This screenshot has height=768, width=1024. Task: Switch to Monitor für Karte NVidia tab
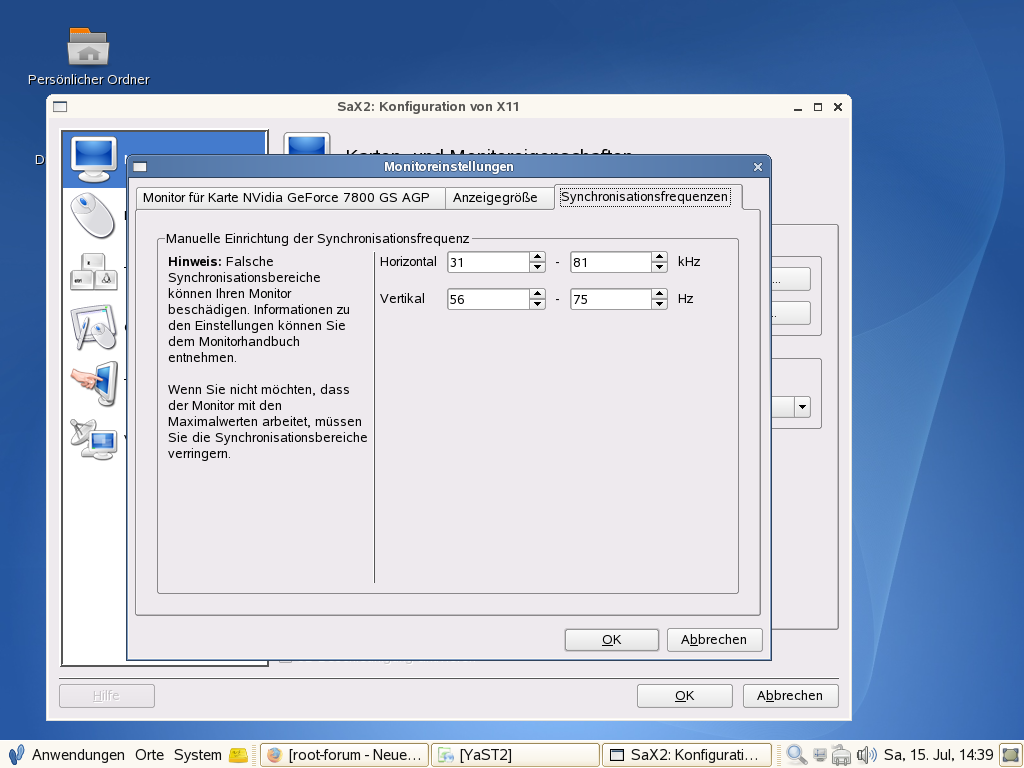coord(291,198)
